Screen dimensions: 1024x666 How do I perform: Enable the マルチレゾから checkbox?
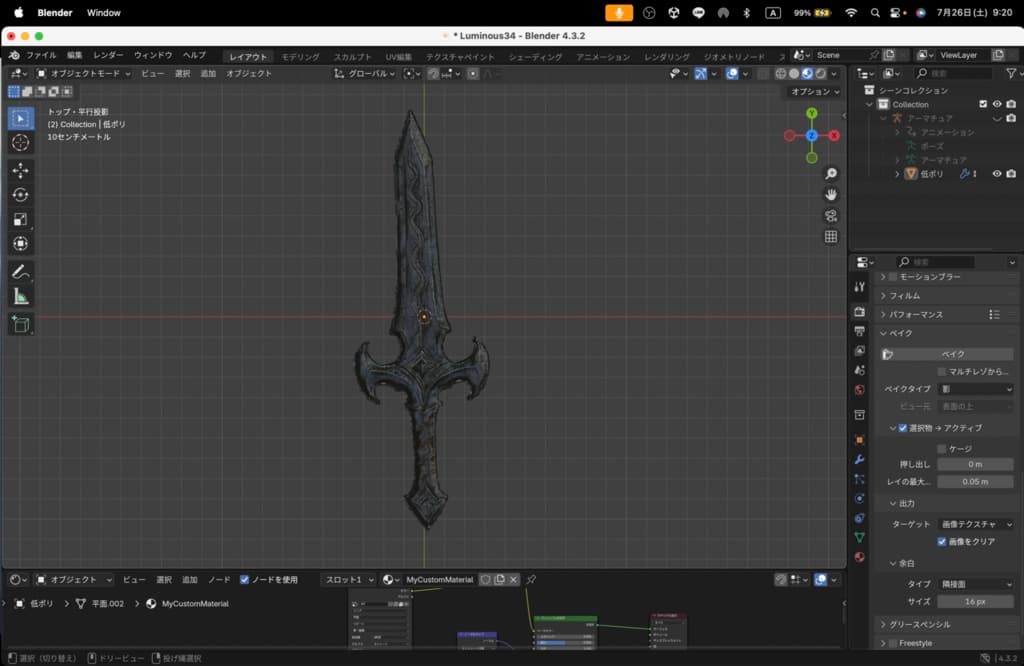[942, 371]
